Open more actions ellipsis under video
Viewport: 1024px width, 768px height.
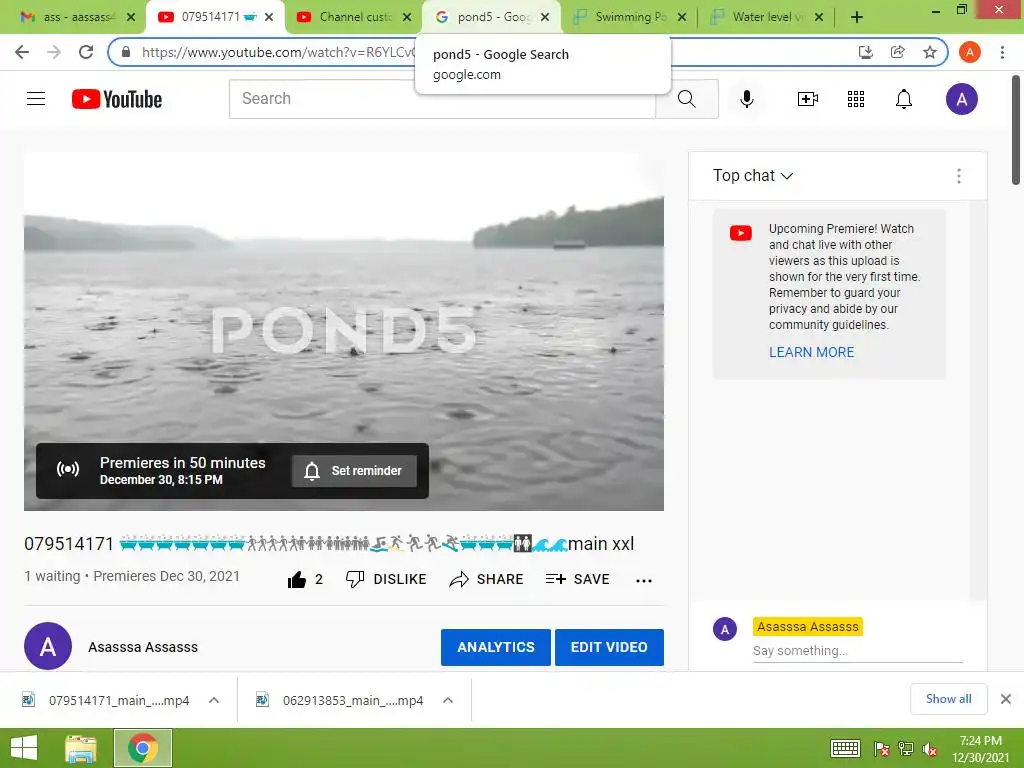[643, 581]
